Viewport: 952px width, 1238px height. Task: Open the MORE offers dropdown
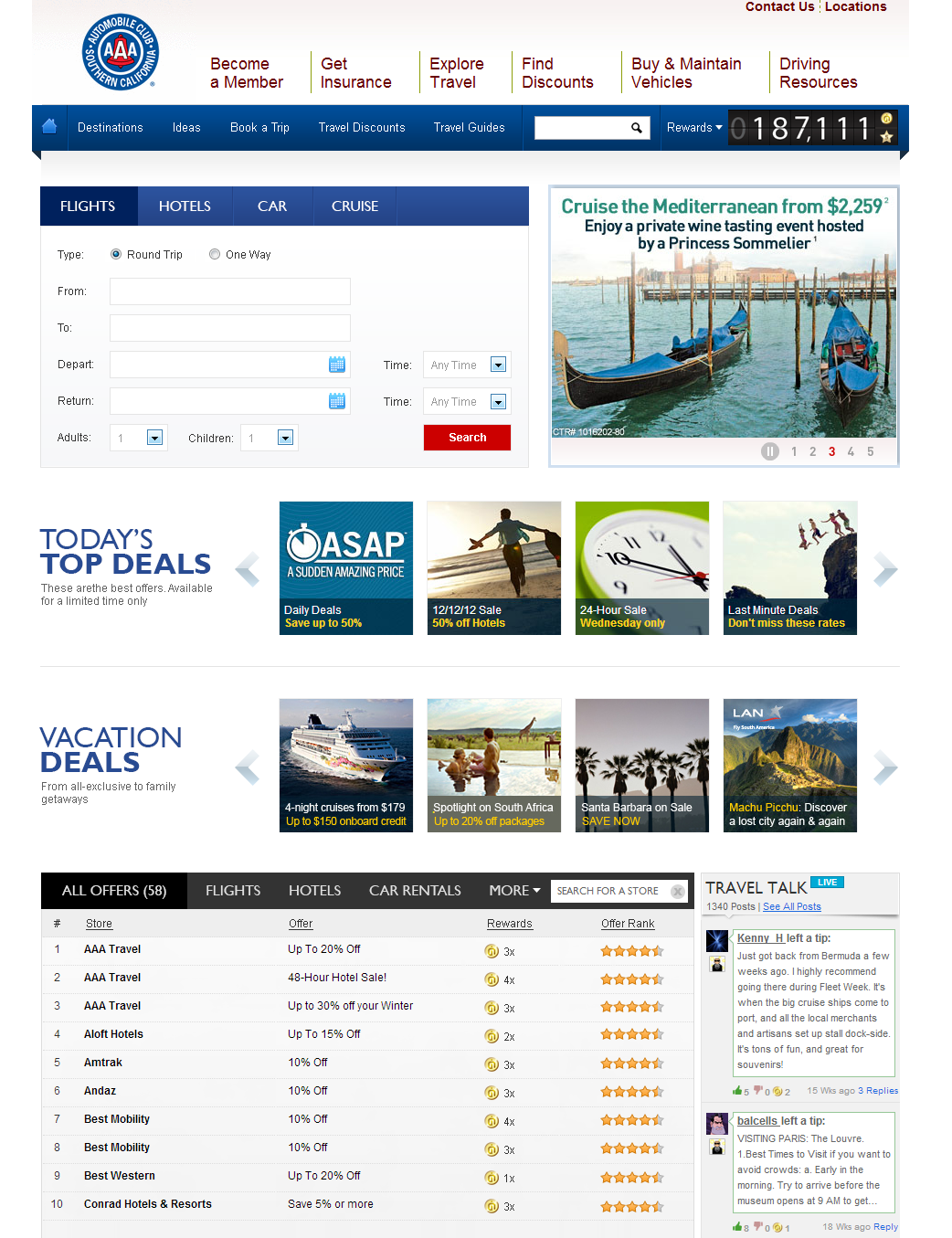514,891
